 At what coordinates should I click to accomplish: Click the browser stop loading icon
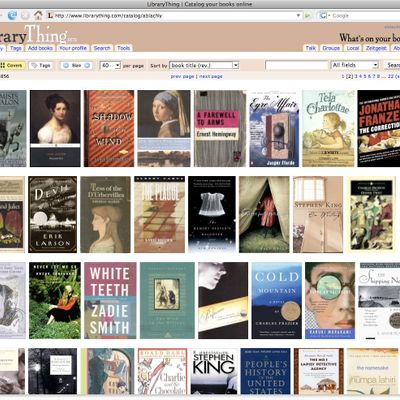click(x=25, y=15)
